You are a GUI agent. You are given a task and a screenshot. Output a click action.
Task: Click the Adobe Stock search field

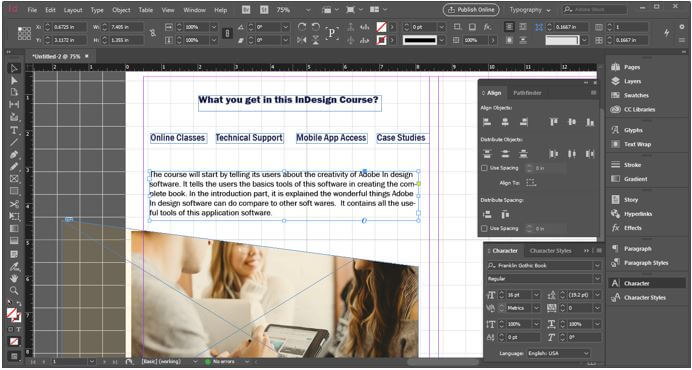tap(594, 10)
